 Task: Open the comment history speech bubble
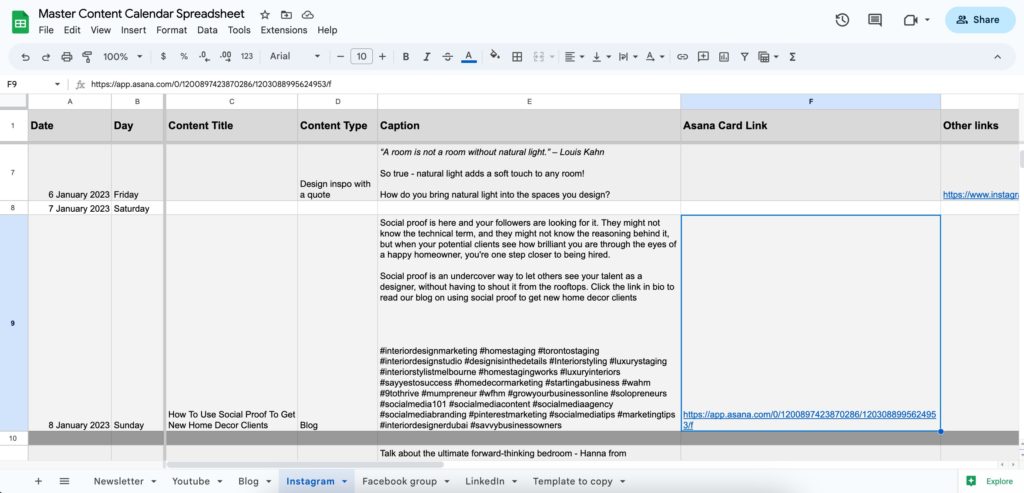point(875,20)
